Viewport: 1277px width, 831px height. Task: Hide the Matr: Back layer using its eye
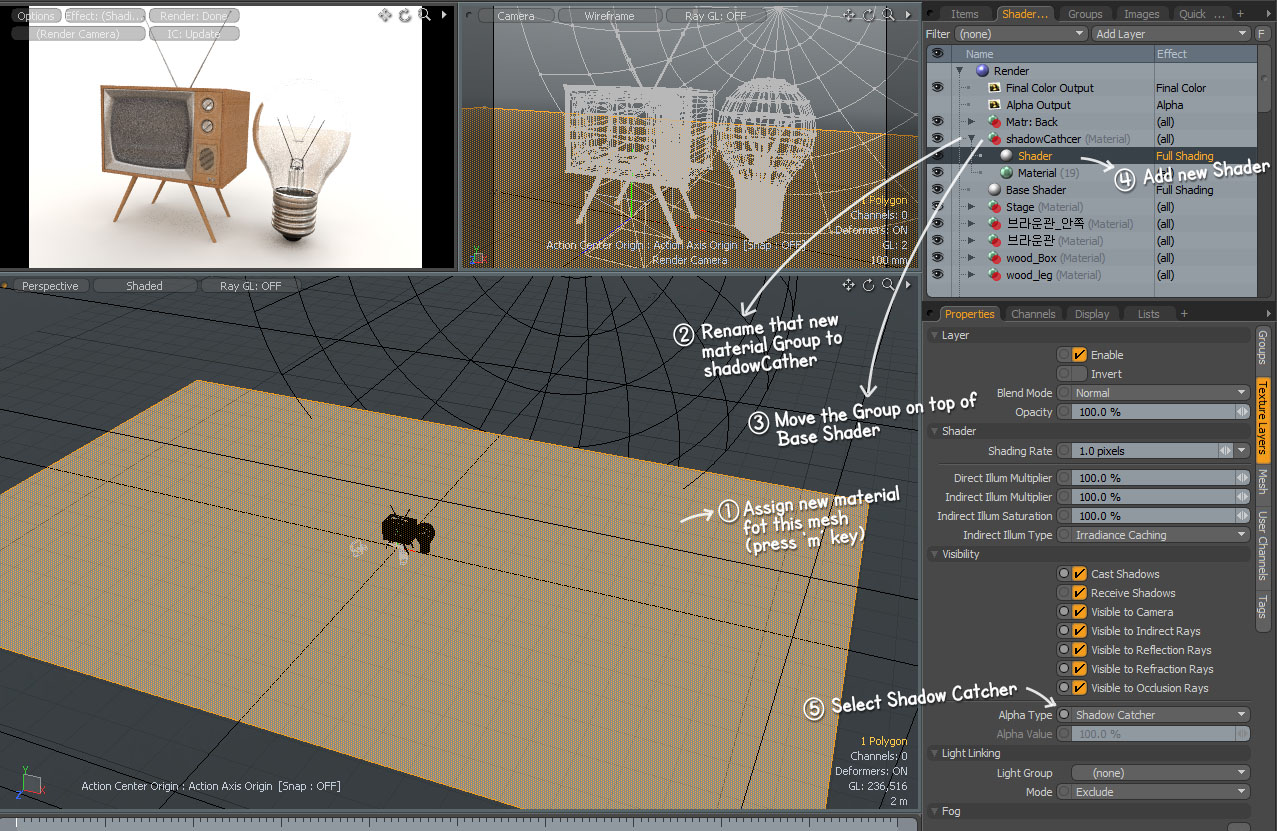point(938,122)
